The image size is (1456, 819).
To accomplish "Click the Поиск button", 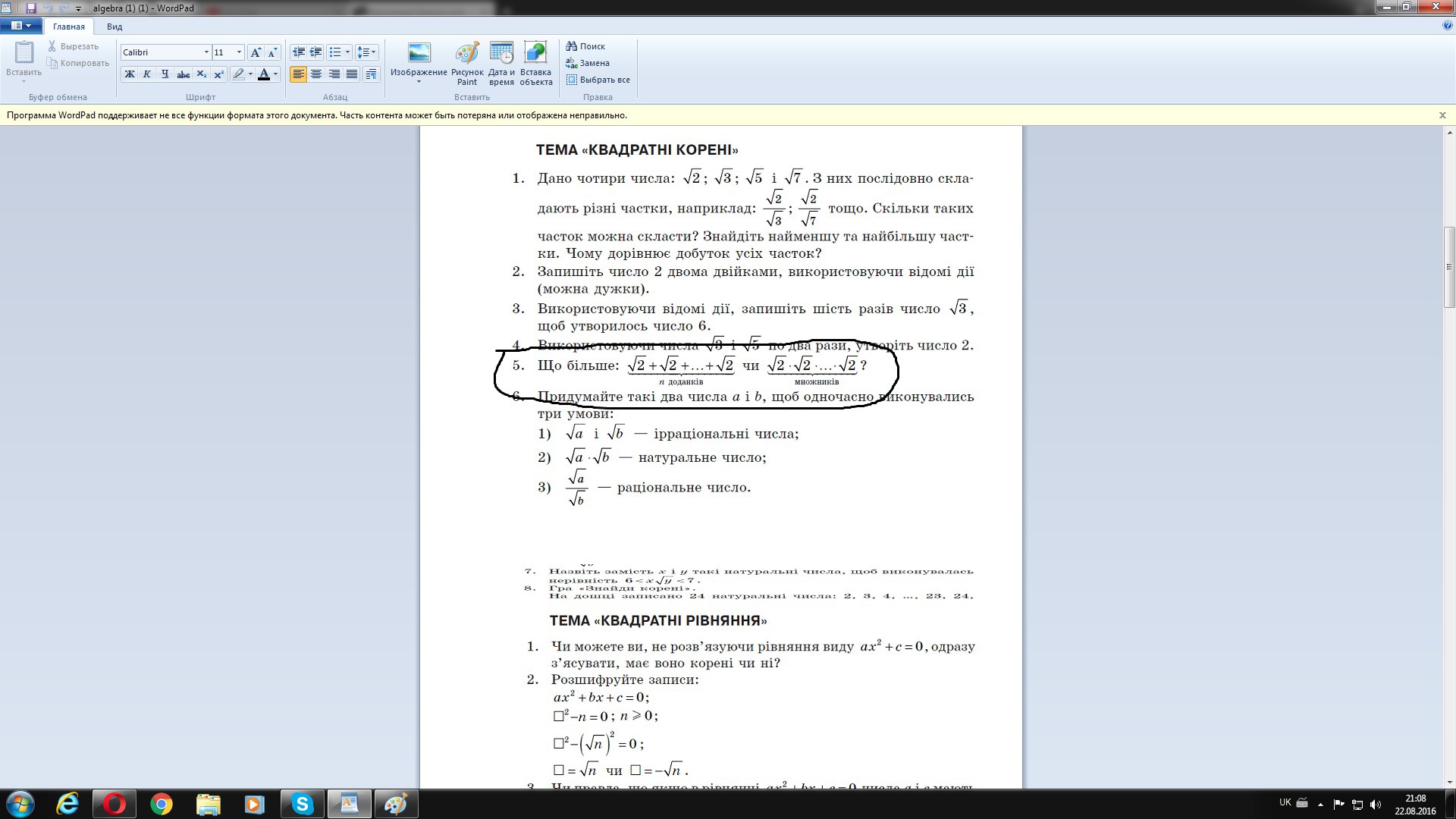I will point(585,46).
